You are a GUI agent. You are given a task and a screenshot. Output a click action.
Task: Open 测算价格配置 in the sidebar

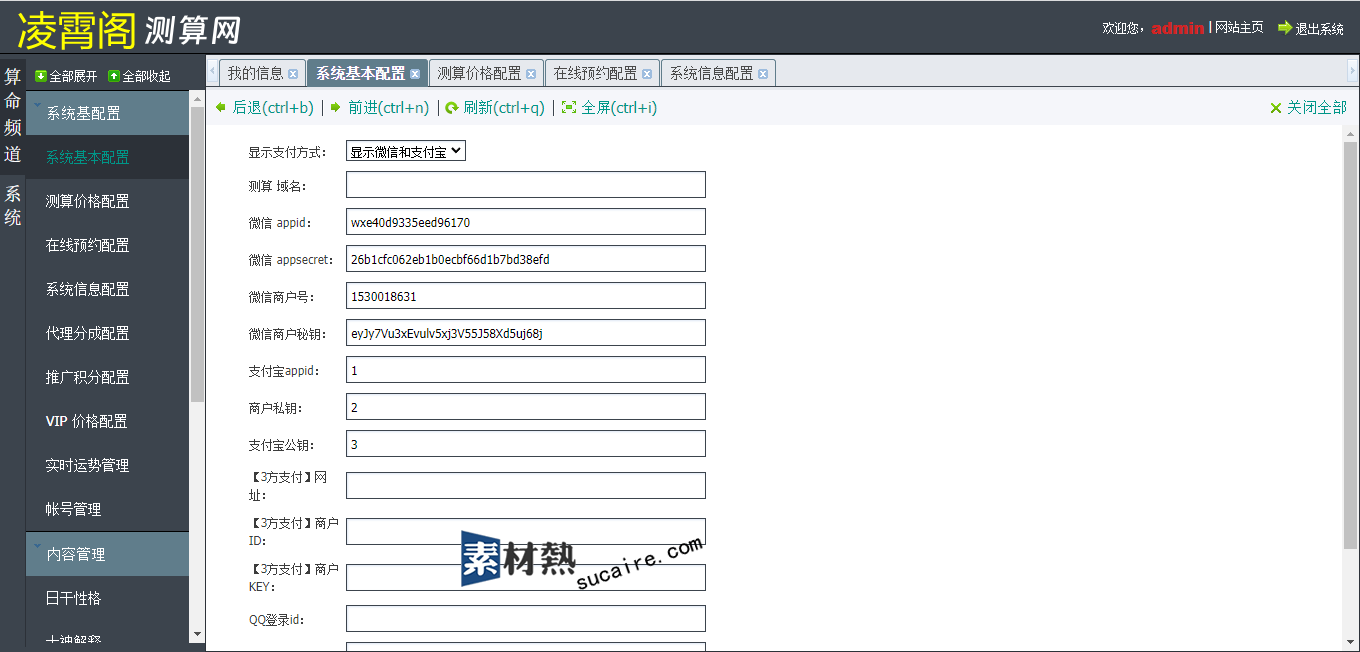(107, 201)
